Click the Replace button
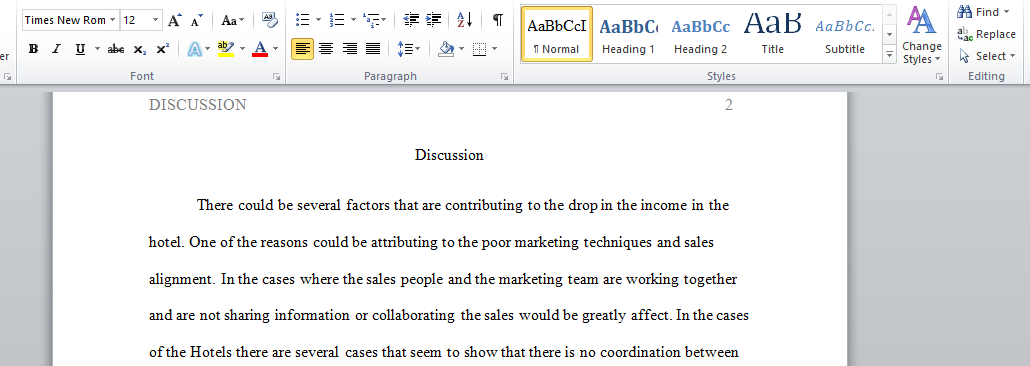The width and height of the screenshot is (1030, 366). [987, 34]
